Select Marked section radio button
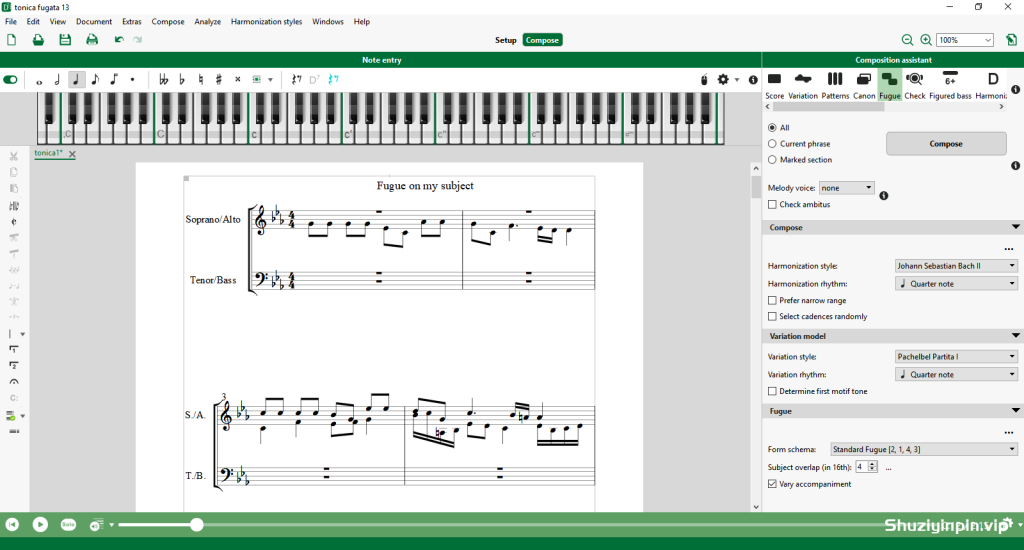The image size is (1024, 550). point(772,159)
